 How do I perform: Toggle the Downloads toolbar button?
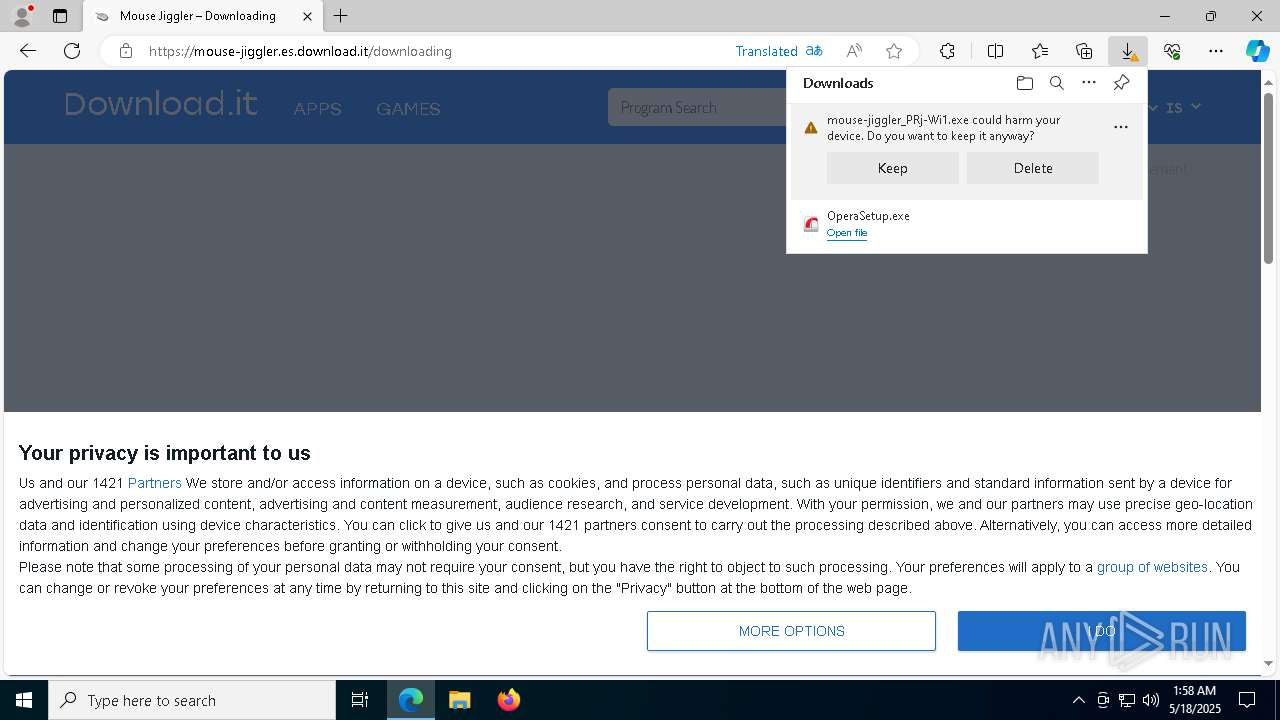1128,51
